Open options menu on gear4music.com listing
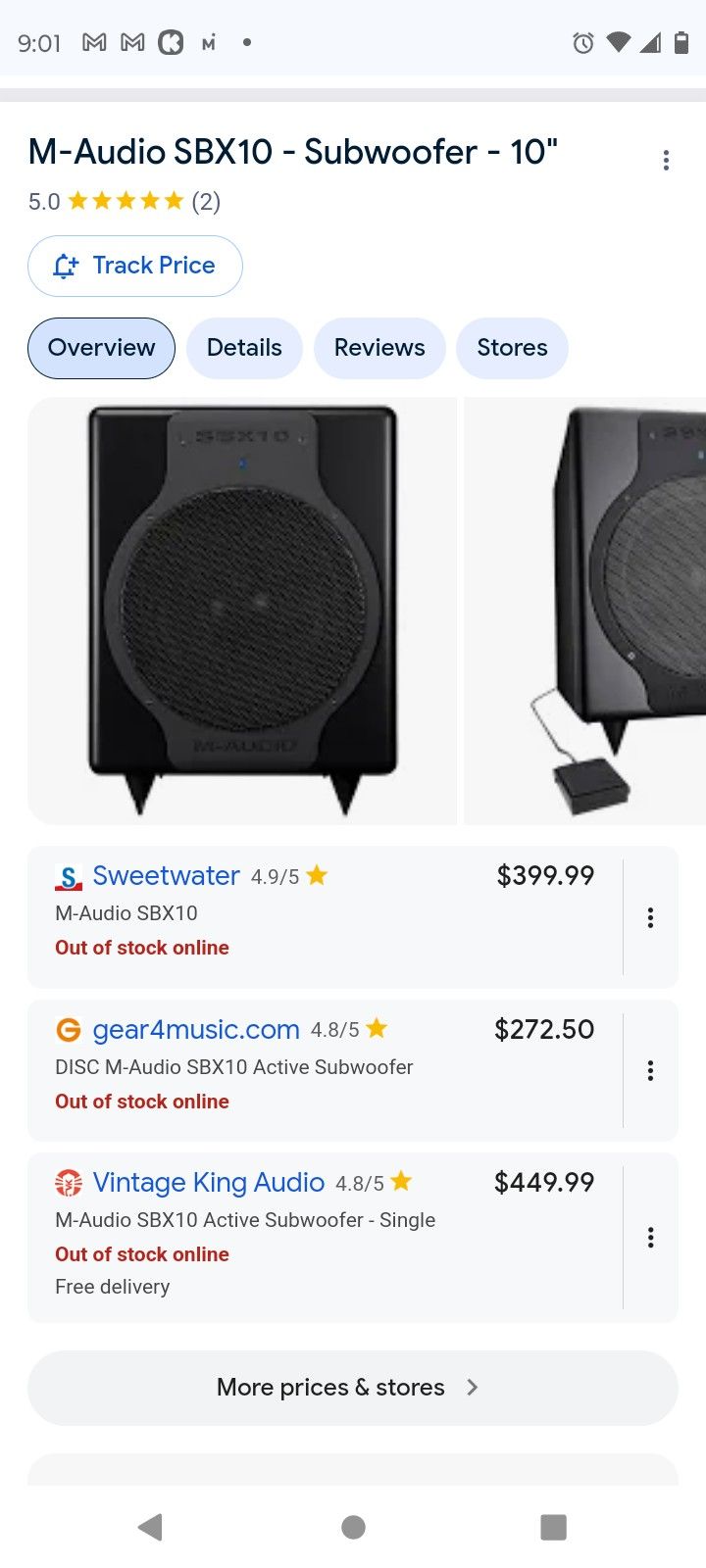 (x=650, y=1070)
